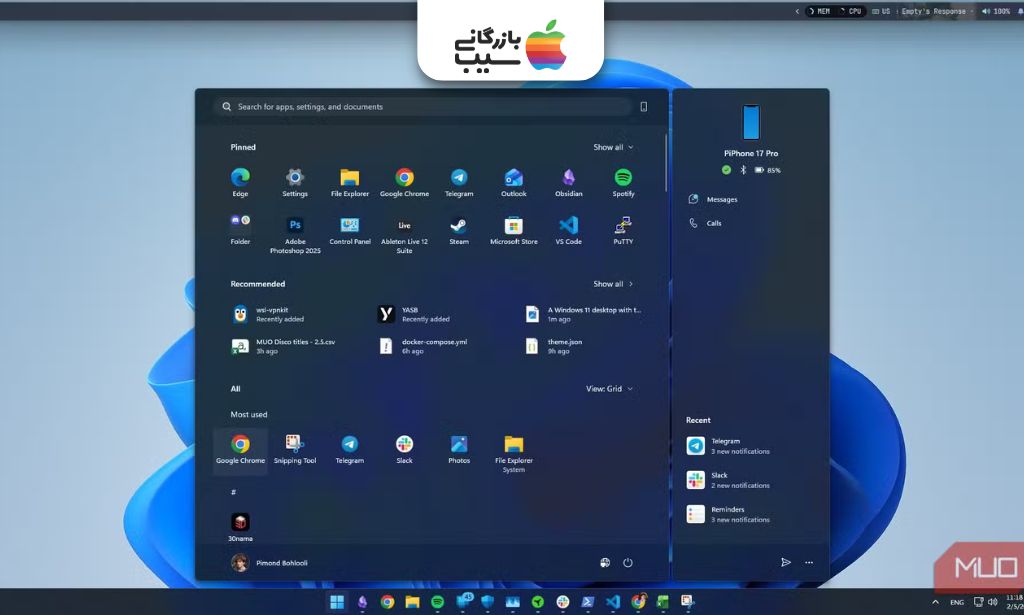The image size is (1024, 615).
Task: Open the recommended theme.json file
Action: point(554,346)
